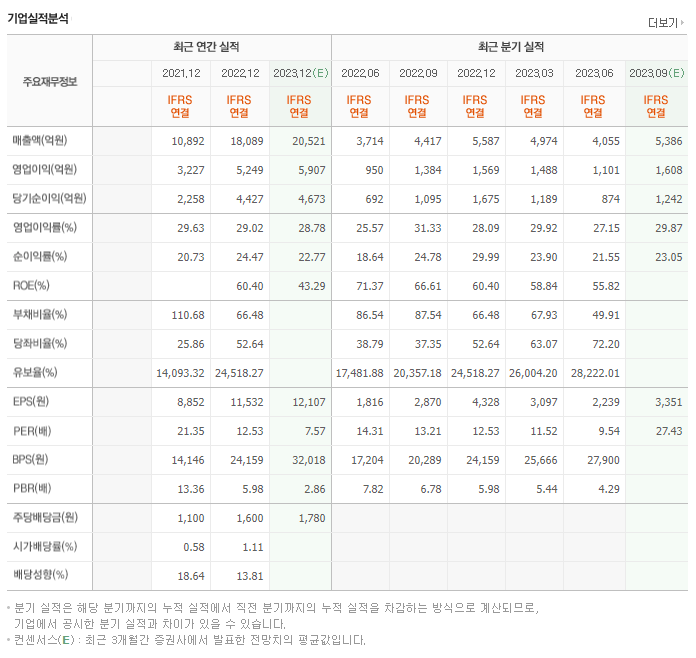Click the 영업이익(억원) row label
Viewport: 696px width, 658px height.
[x=45, y=170]
